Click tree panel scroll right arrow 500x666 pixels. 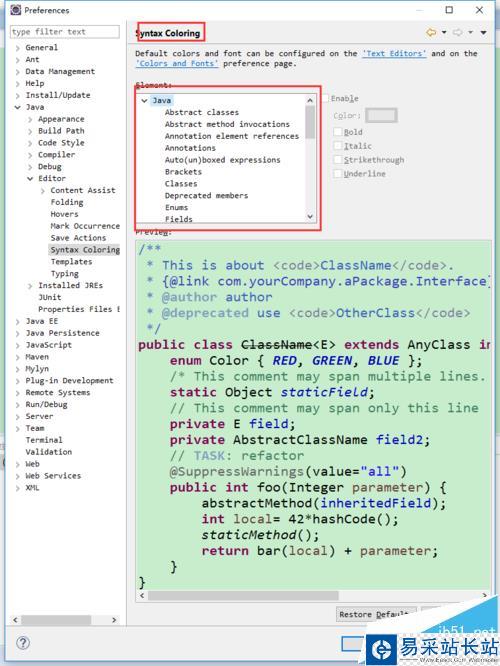pyautogui.click(x=114, y=620)
